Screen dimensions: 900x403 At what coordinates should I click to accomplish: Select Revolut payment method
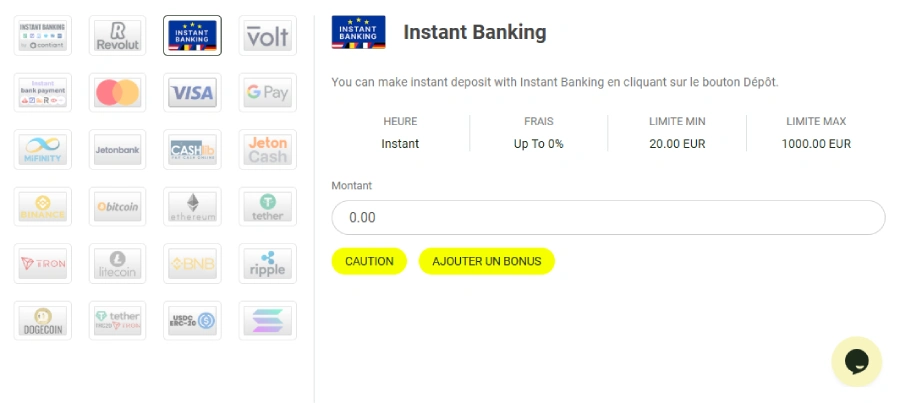point(117,36)
